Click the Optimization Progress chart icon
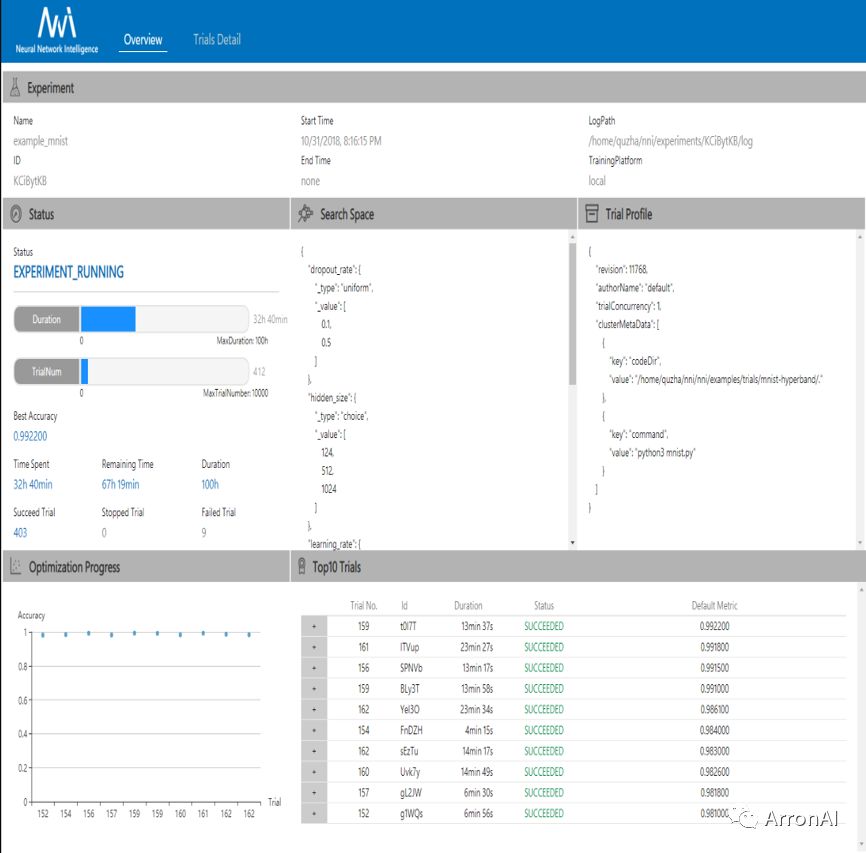The height and width of the screenshot is (853, 866). (x=15, y=567)
